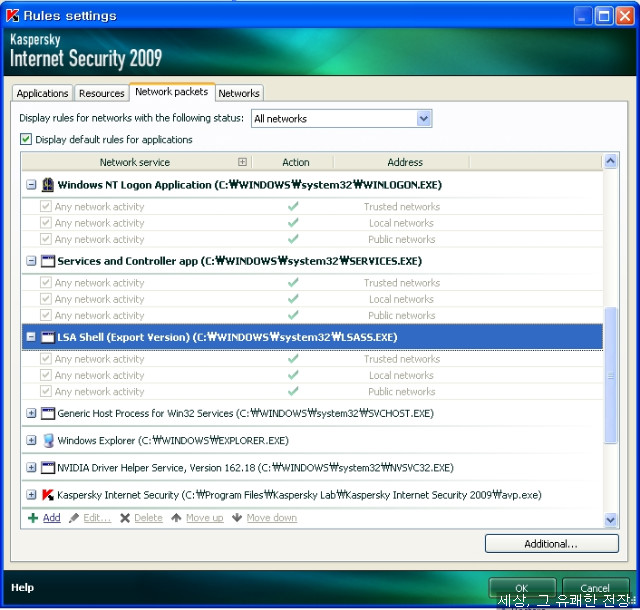Click the Services and Controller app window icon

click(48, 261)
